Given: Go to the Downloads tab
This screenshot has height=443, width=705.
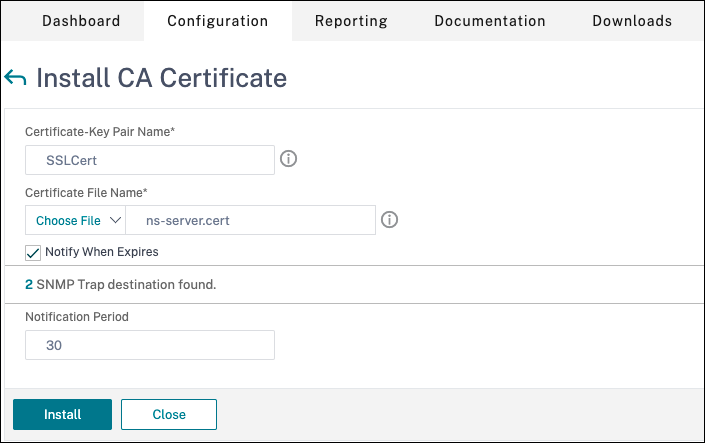Looking at the screenshot, I should coord(632,21).
